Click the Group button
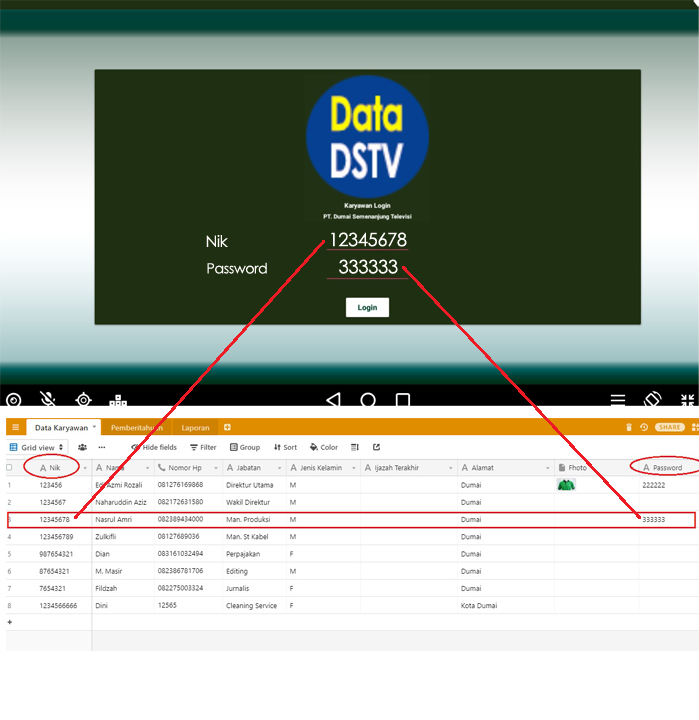This screenshot has height=720, width=699. 245,447
